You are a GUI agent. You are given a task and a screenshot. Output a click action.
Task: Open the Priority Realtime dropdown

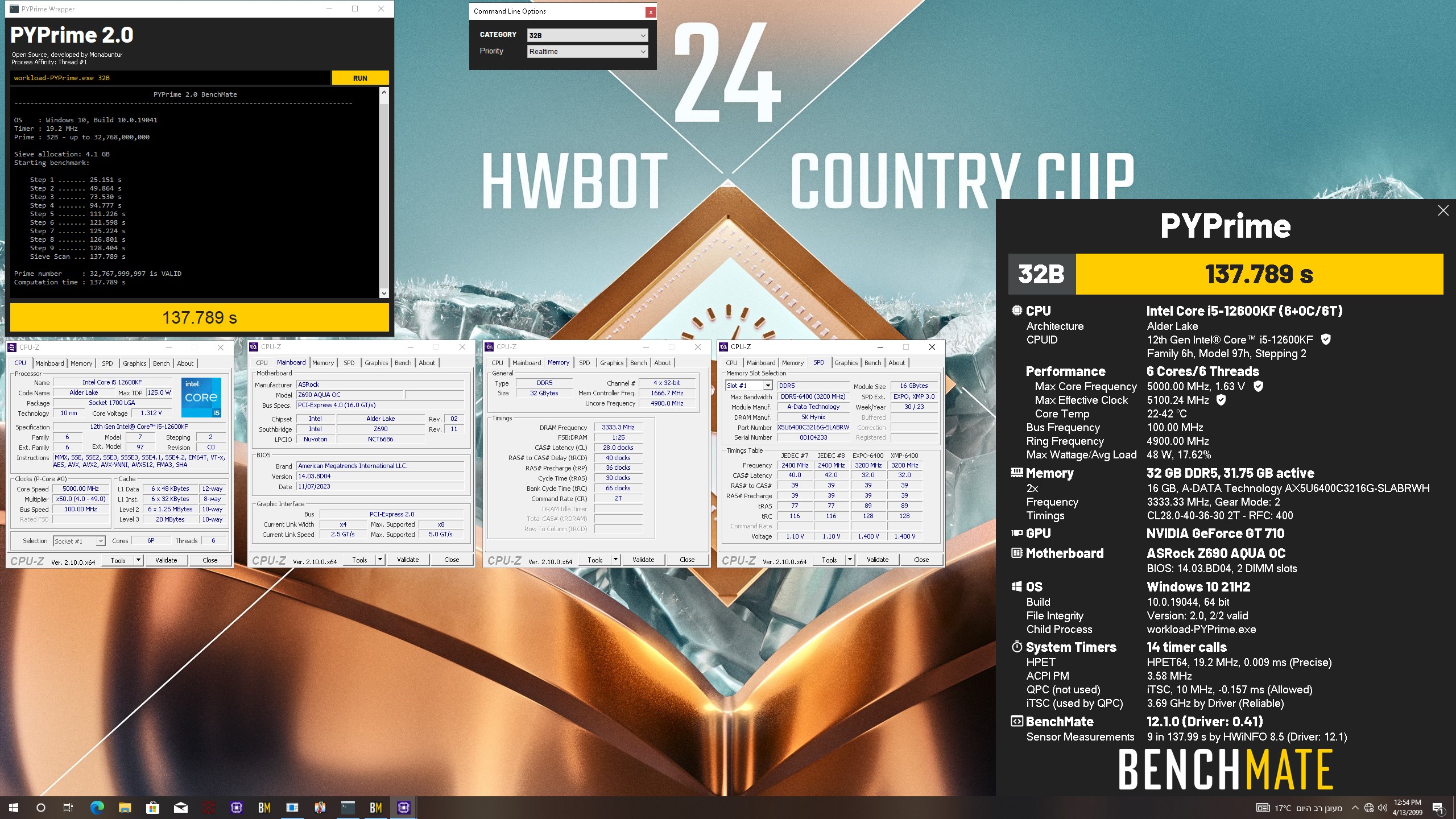pyautogui.click(x=587, y=51)
